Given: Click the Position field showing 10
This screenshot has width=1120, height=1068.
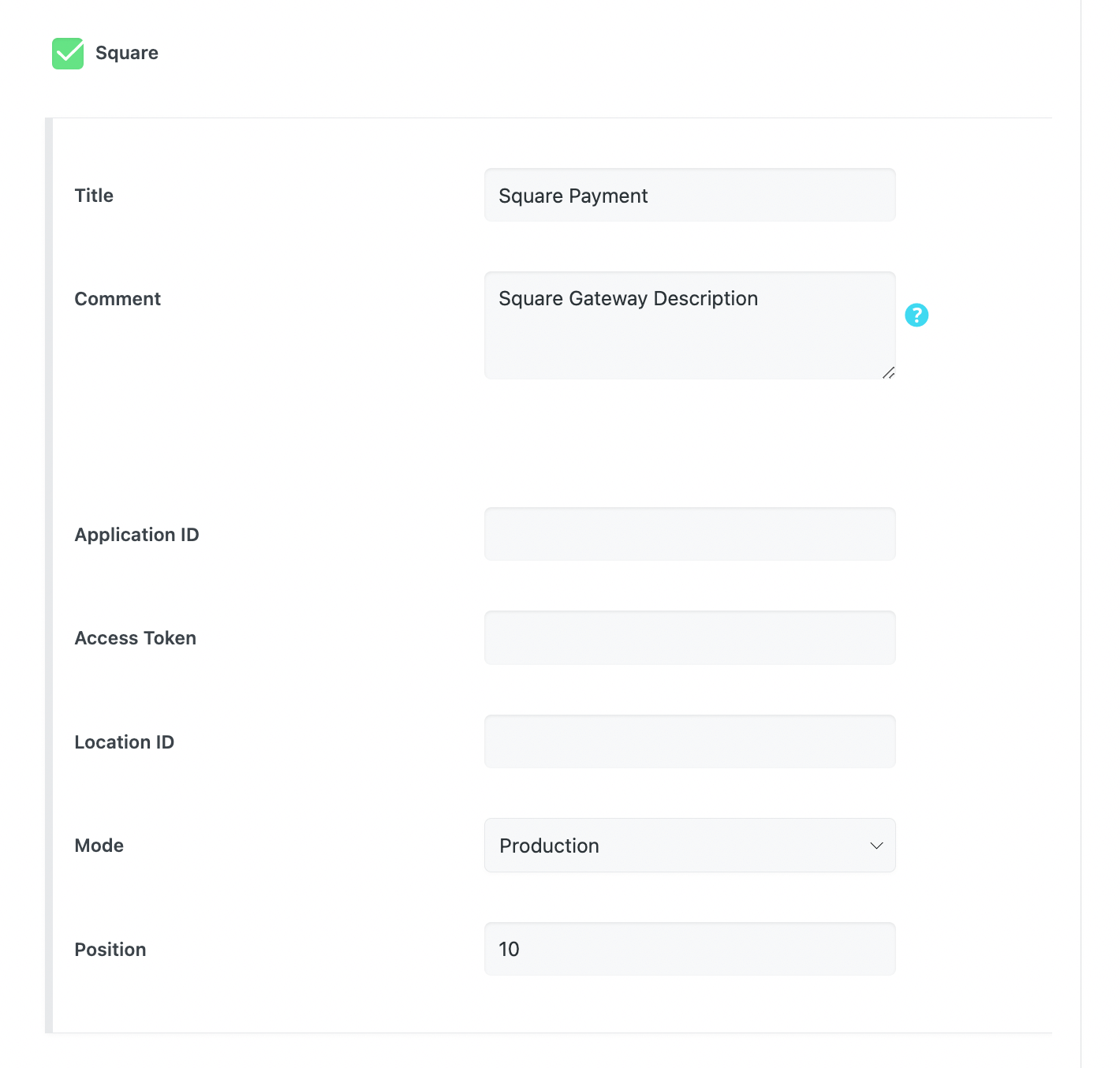Looking at the screenshot, I should pos(689,949).
